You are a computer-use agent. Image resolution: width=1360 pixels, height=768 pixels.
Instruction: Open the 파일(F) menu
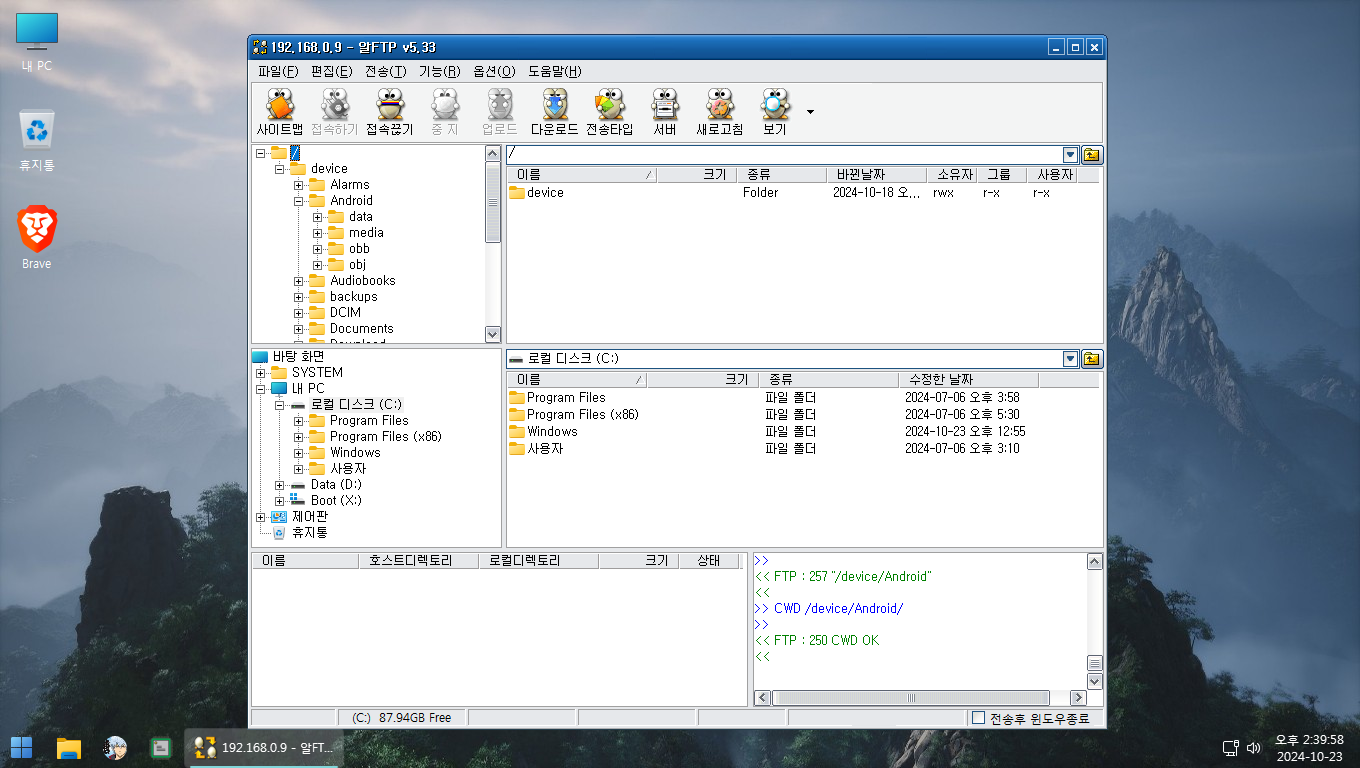278,71
